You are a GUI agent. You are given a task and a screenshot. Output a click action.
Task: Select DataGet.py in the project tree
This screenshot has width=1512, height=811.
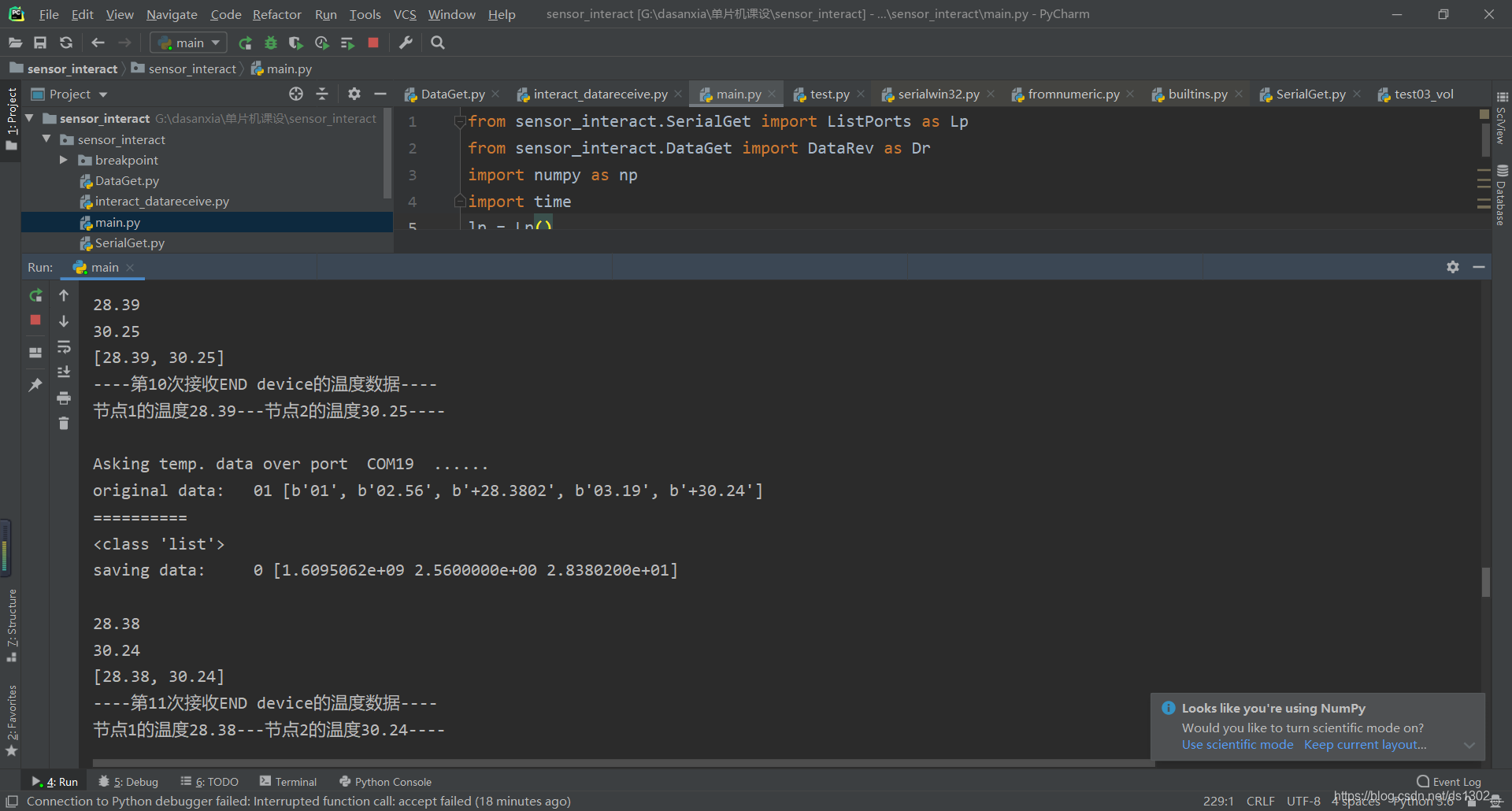127,181
